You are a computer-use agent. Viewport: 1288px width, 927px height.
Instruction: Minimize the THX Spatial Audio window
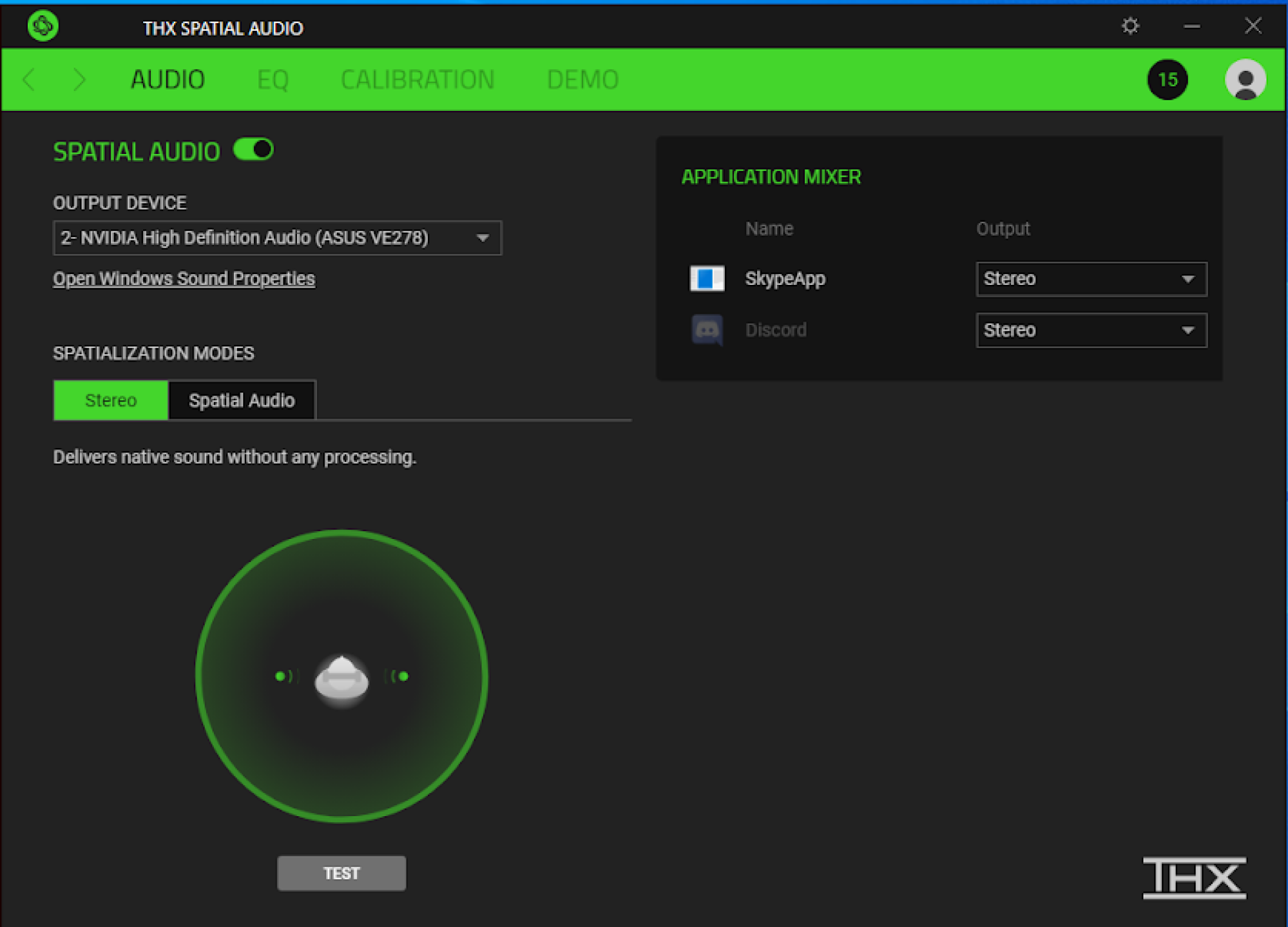tap(1191, 26)
